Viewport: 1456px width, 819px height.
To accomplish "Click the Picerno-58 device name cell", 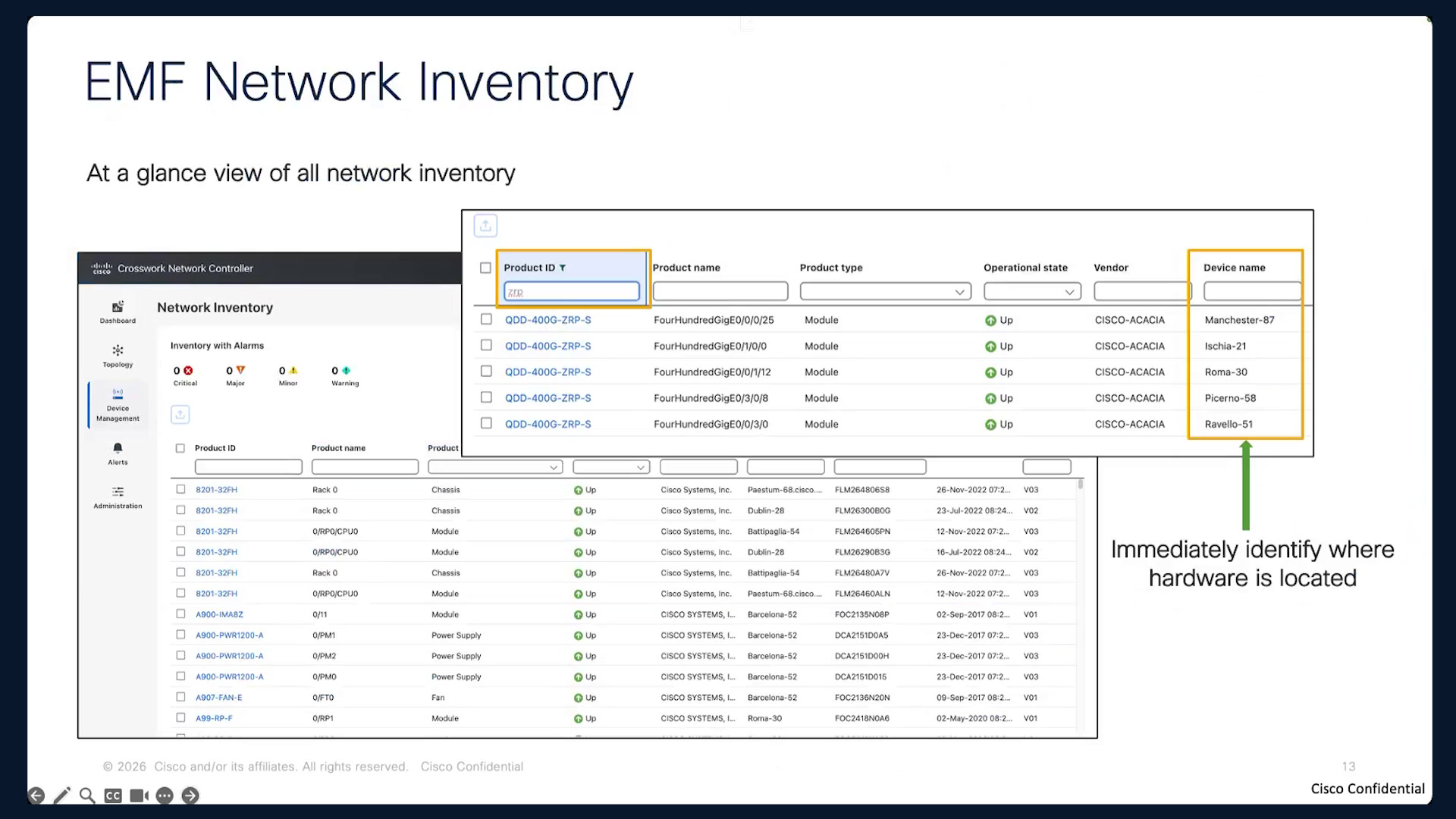I will pyautogui.click(x=1230, y=398).
